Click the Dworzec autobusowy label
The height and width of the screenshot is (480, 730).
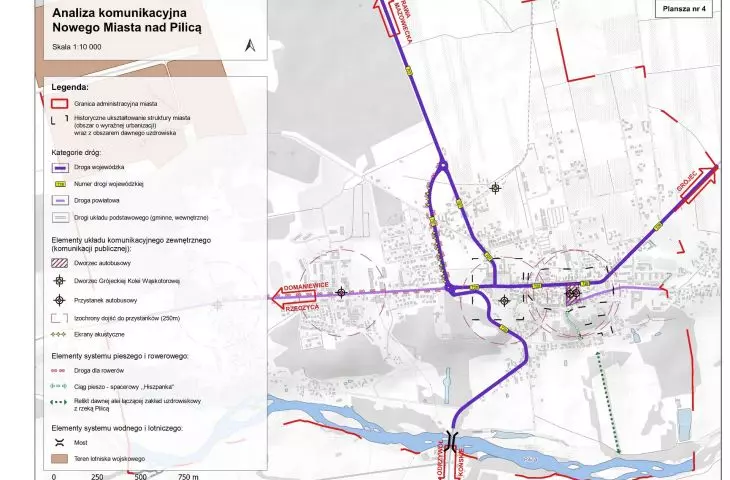102,263
